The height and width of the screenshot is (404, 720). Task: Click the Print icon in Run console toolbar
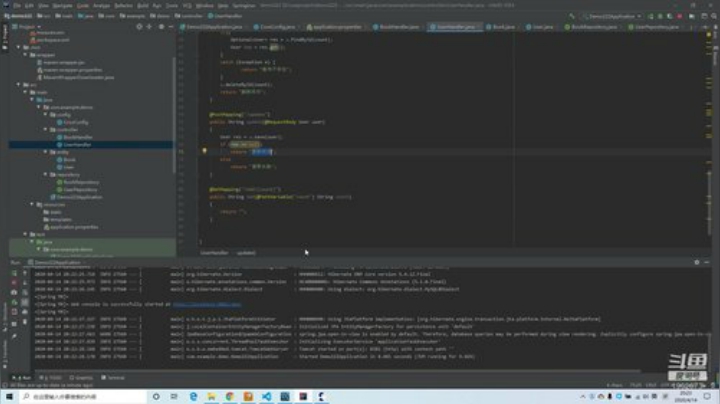click(25, 312)
